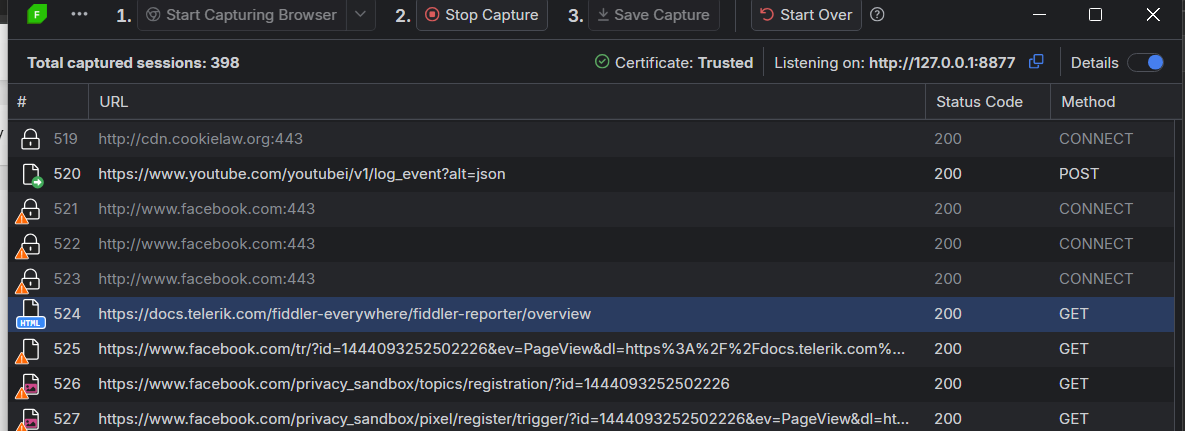
Task: Select the privacy_sandbox/pixel/register/trigger URL
Action: (503, 418)
